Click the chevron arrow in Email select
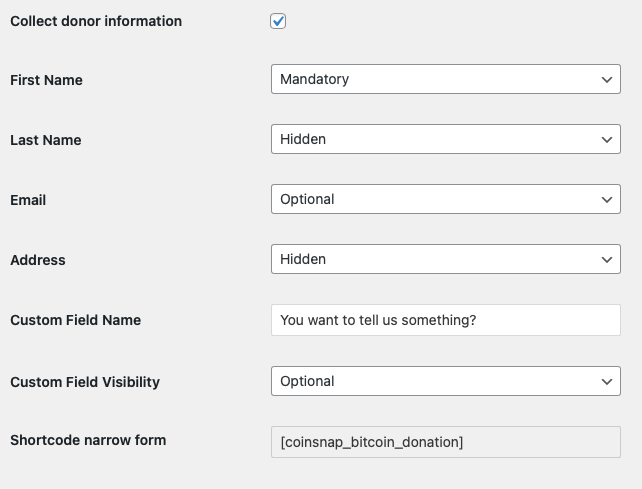 [x=607, y=199]
